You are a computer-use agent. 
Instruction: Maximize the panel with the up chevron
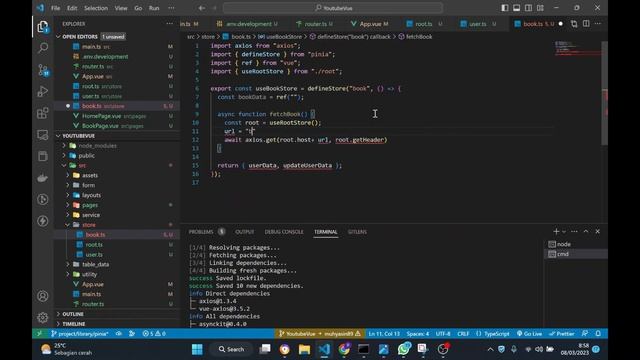586,231
